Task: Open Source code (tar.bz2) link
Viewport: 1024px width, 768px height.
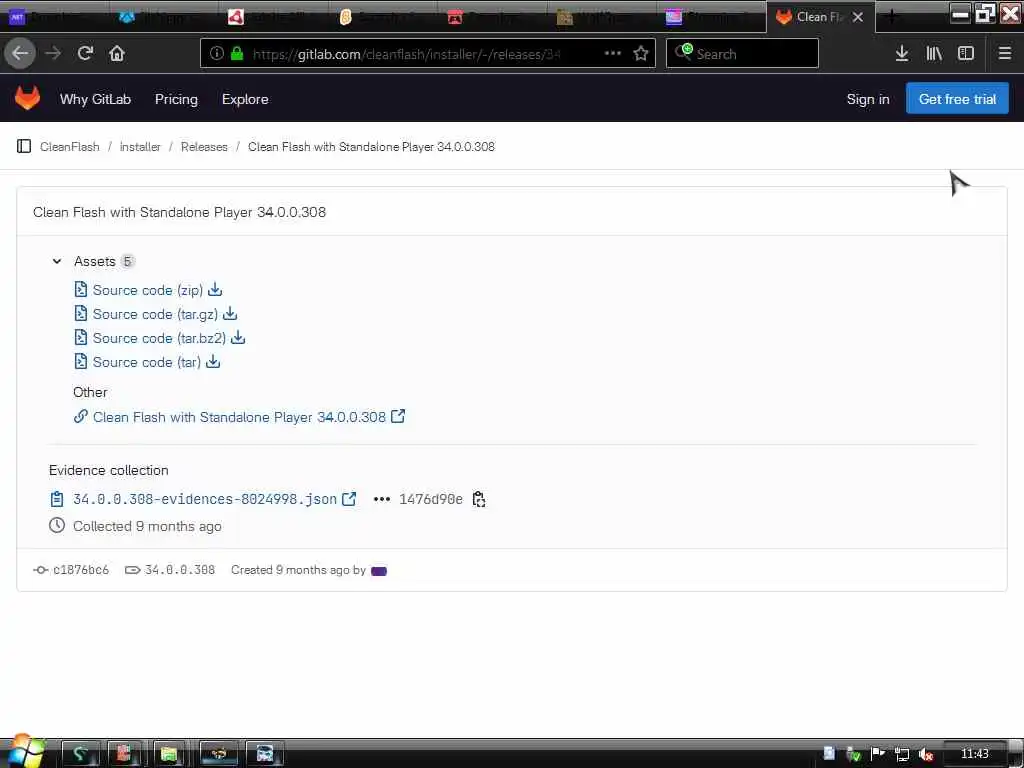Action: coord(159,338)
